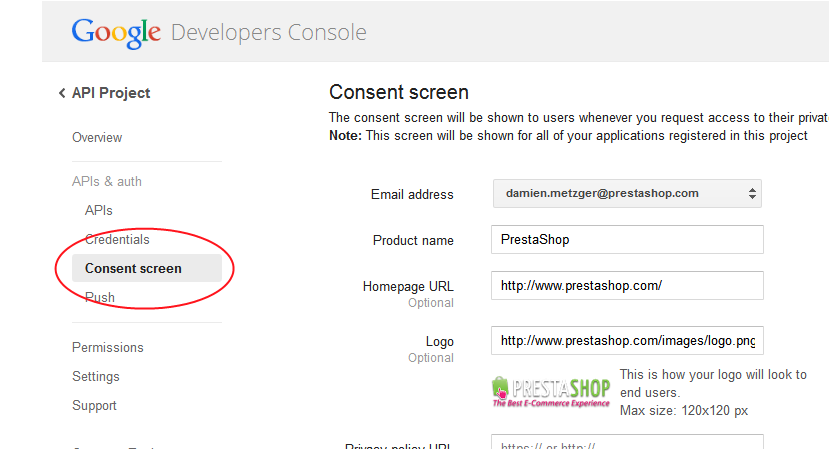Click the Logo URL field
The width and height of the screenshot is (829, 449).
[x=627, y=341]
